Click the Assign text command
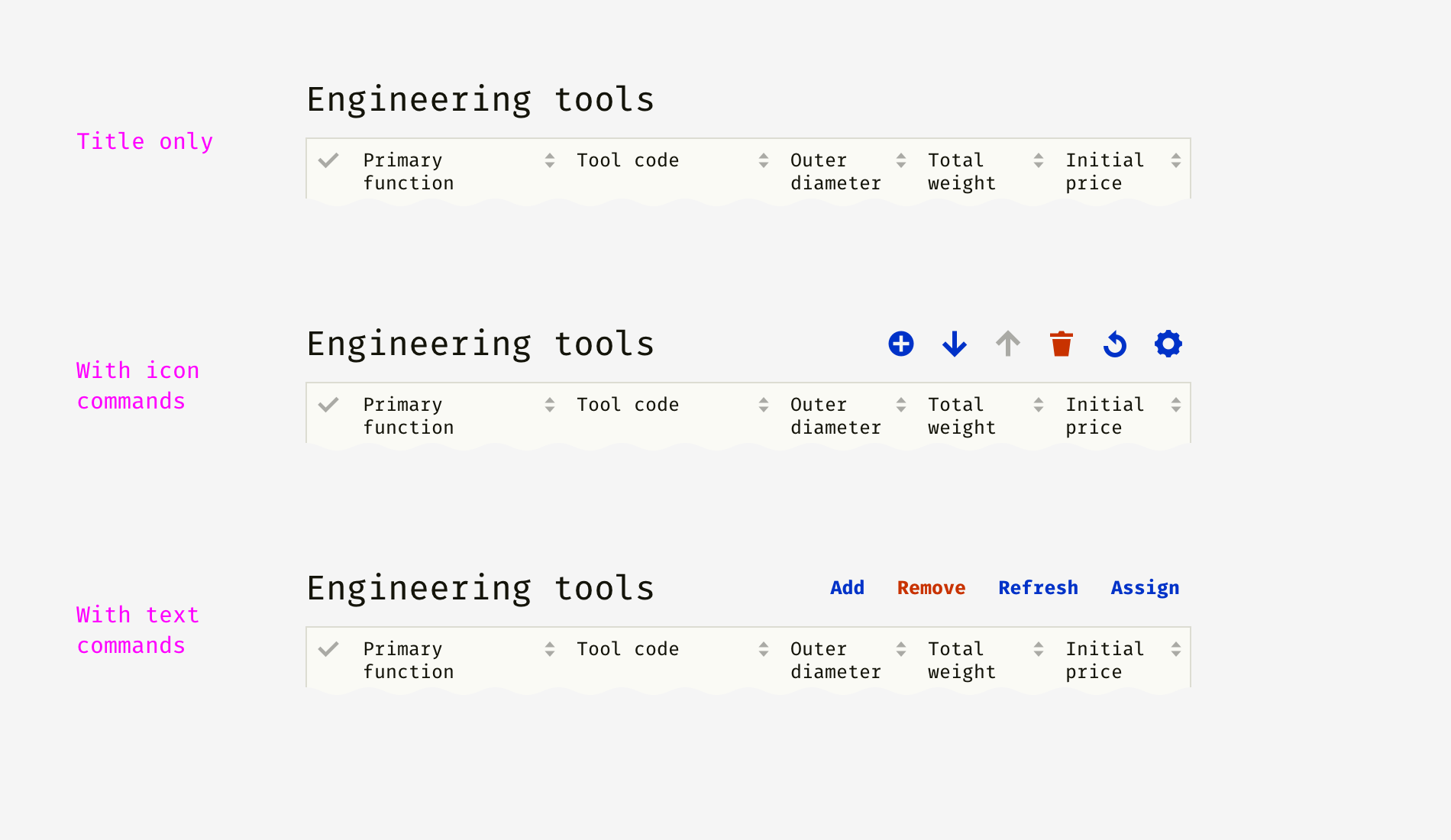Screen dimensions: 1451x840 [1145, 588]
